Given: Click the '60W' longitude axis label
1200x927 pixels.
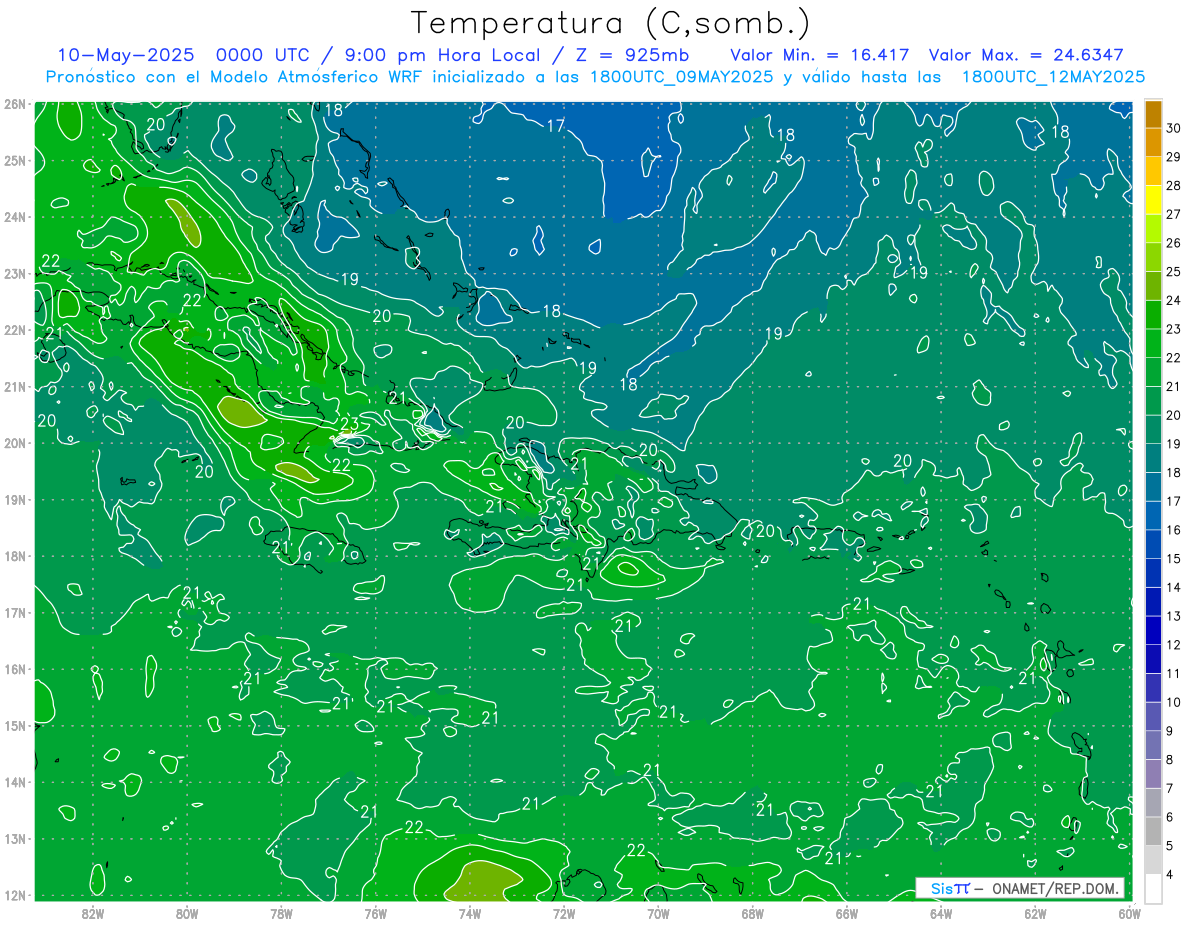Looking at the screenshot, I should (x=1129, y=913).
